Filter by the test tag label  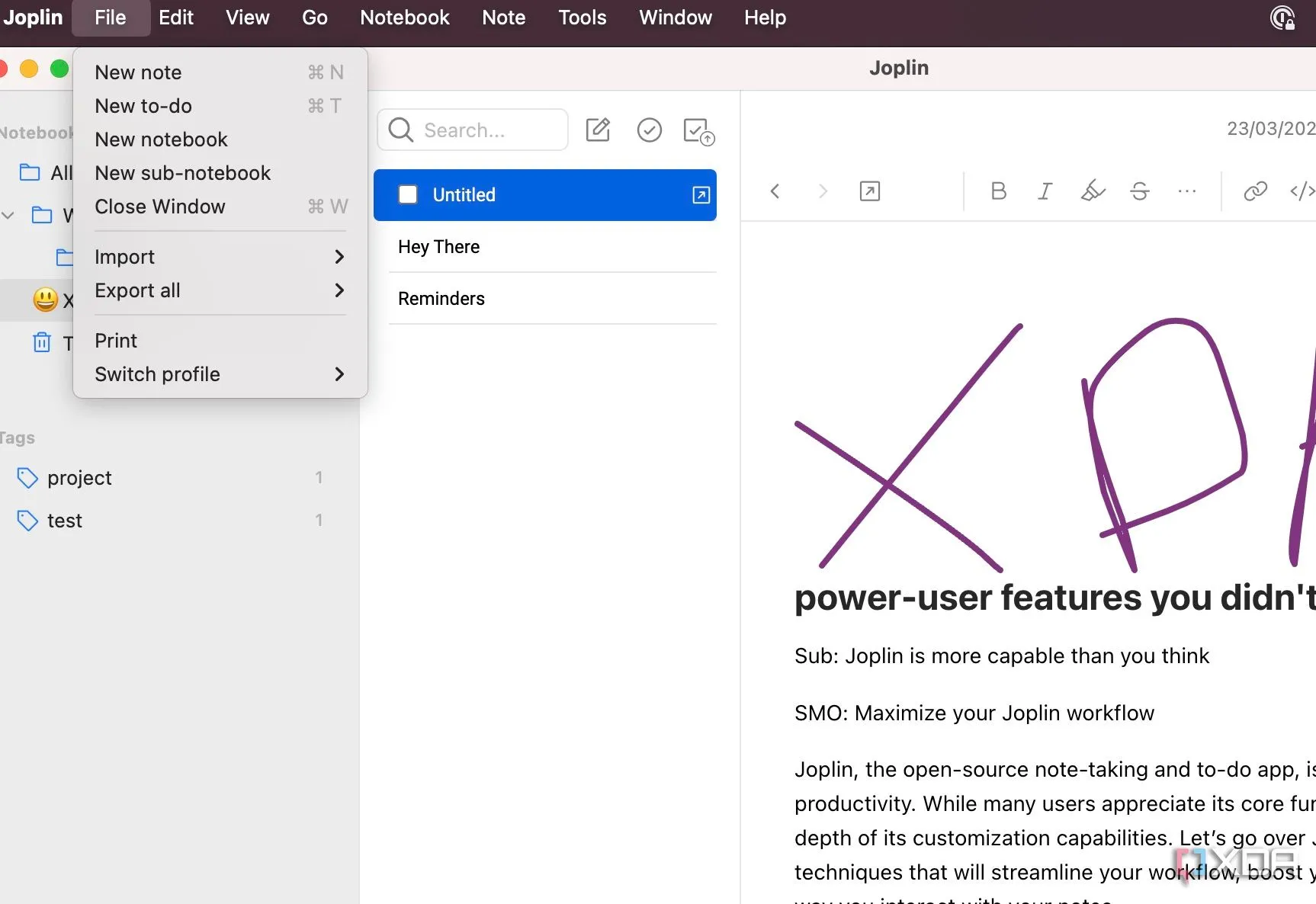[65, 521]
